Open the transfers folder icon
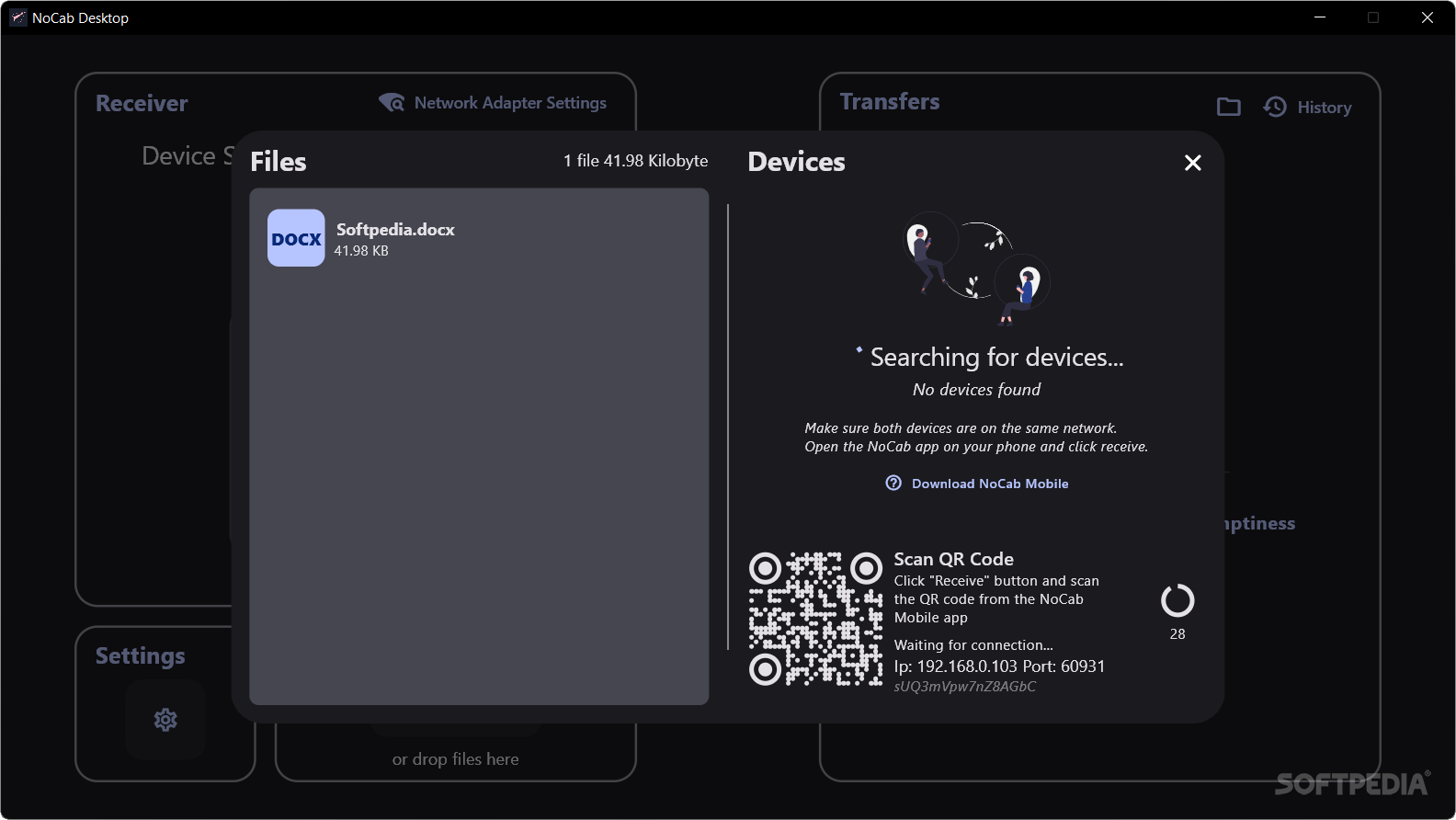 [1228, 108]
